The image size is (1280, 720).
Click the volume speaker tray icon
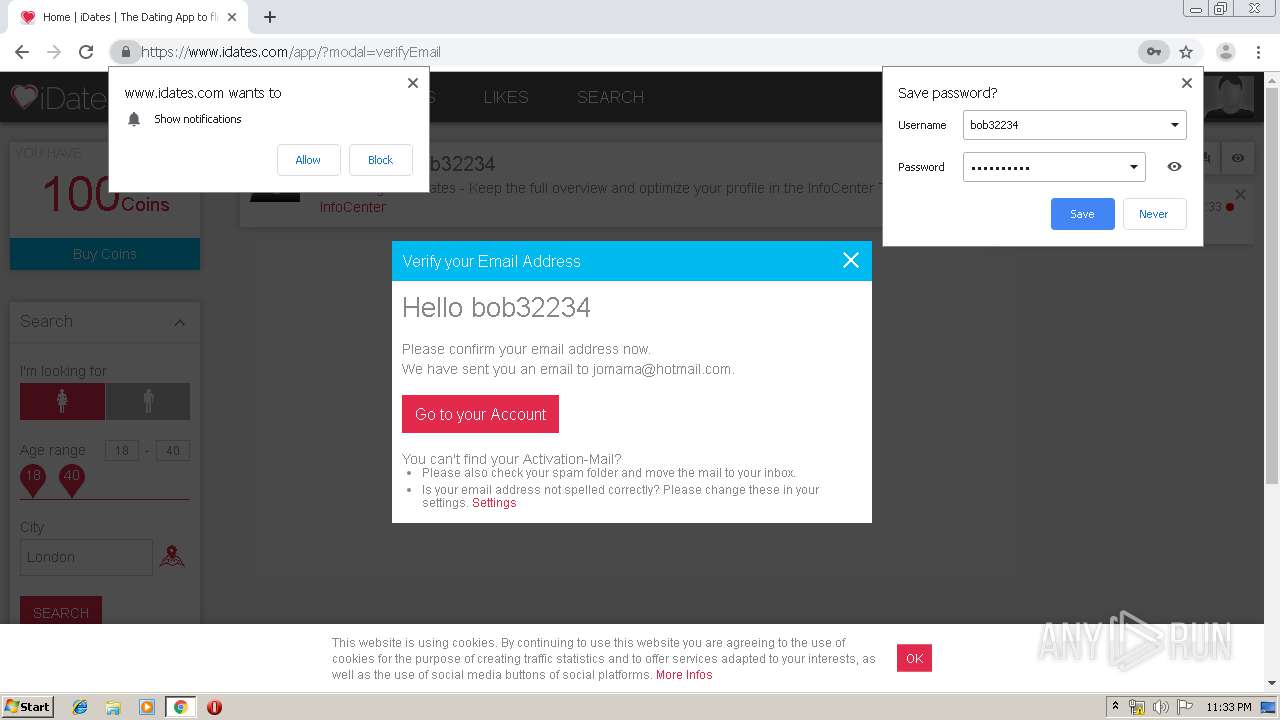click(x=1160, y=707)
